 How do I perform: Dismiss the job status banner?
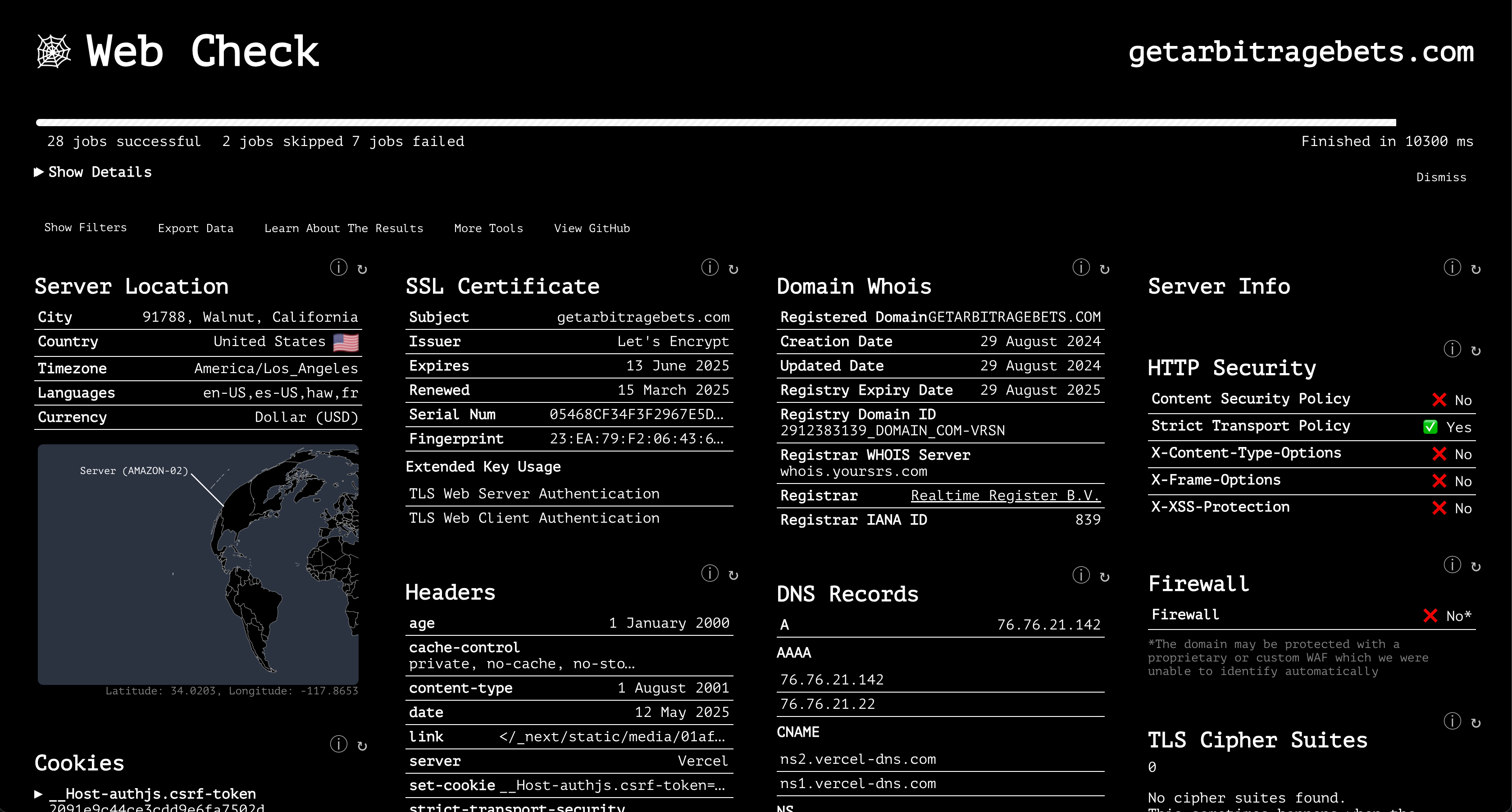[1441, 177]
